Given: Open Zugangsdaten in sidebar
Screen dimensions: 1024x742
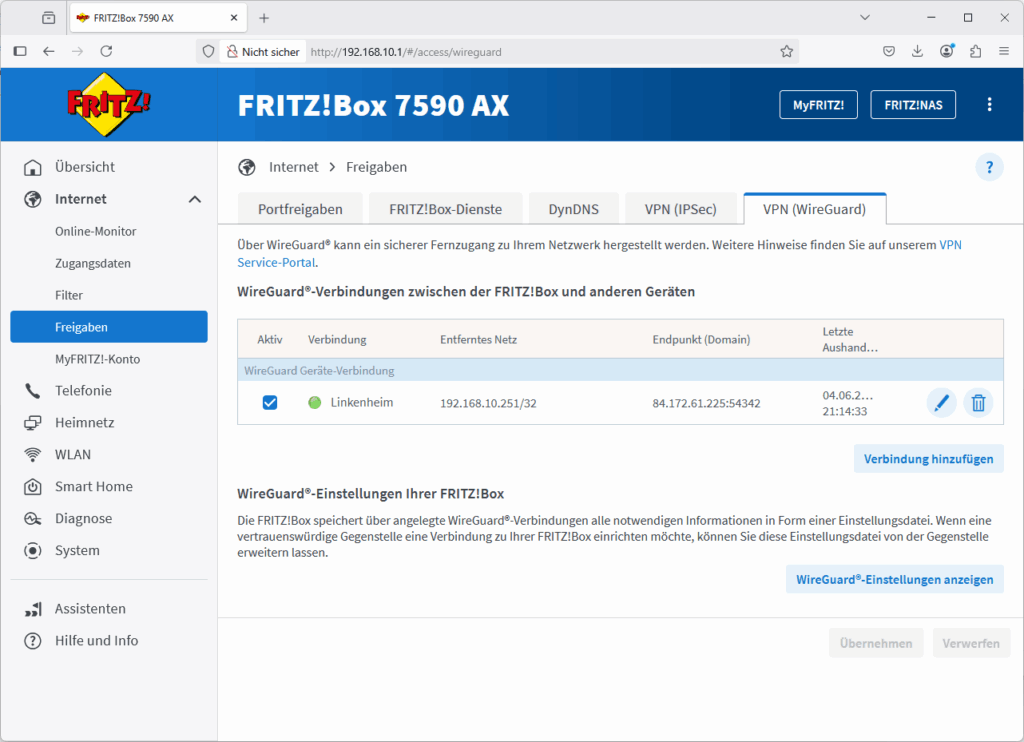Looking at the screenshot, I should tap(93, 263).
